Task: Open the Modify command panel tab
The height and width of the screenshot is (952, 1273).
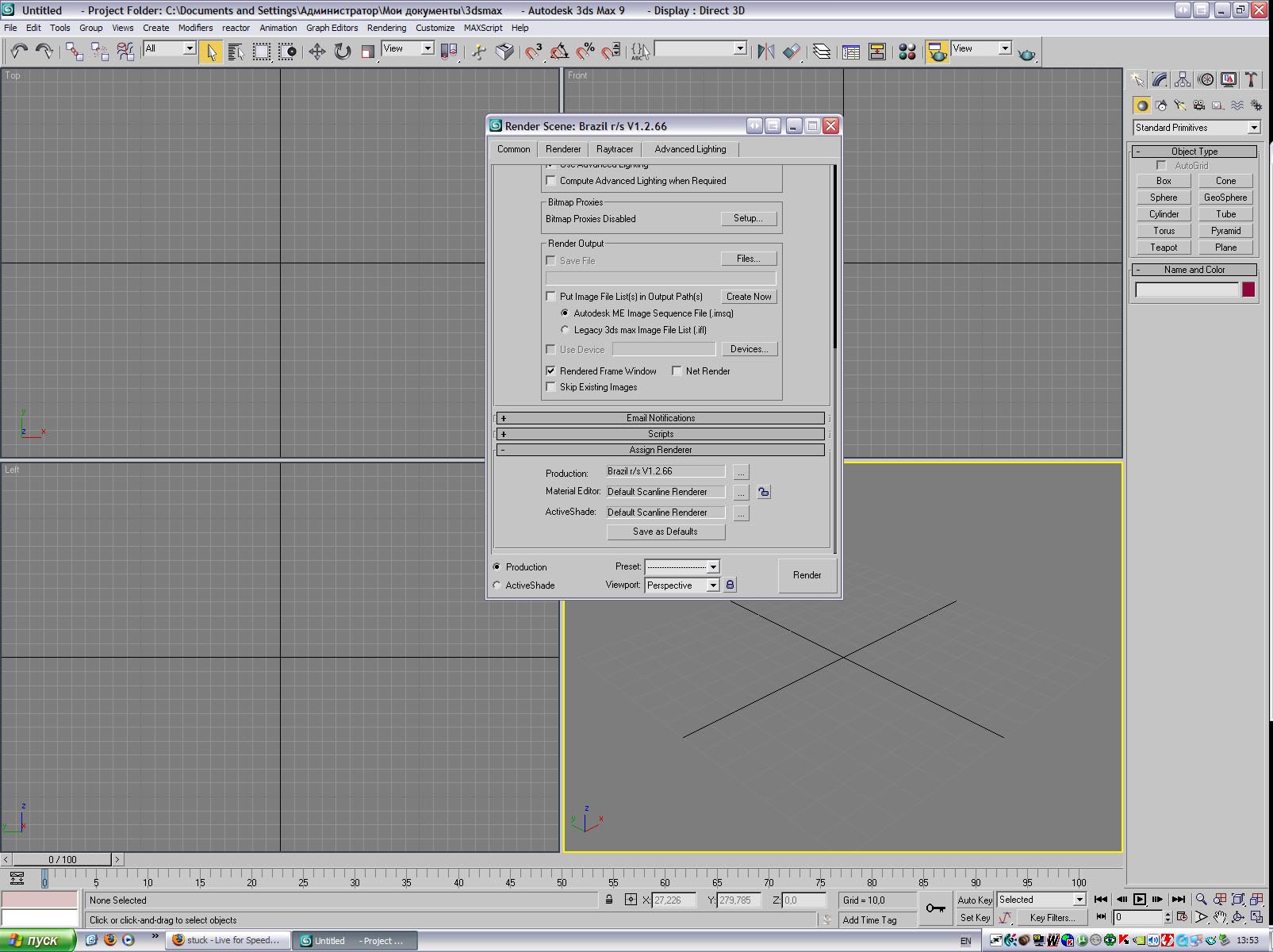Action: click(1160, 79)
